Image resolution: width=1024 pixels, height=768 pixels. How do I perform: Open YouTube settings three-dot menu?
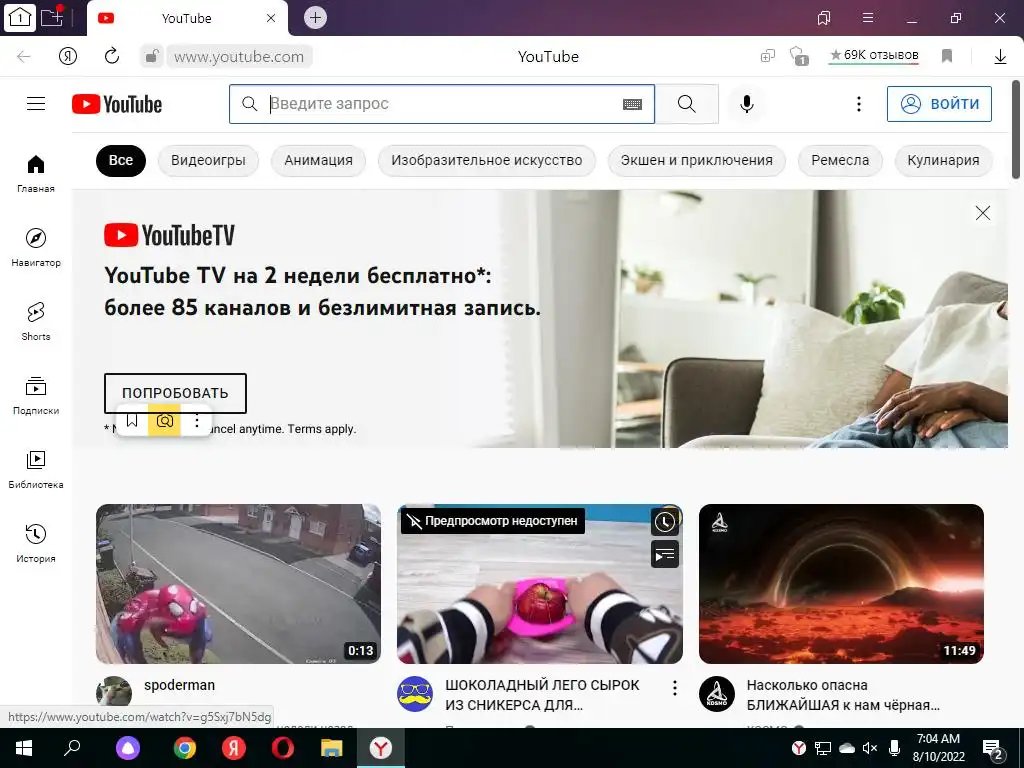859,104
